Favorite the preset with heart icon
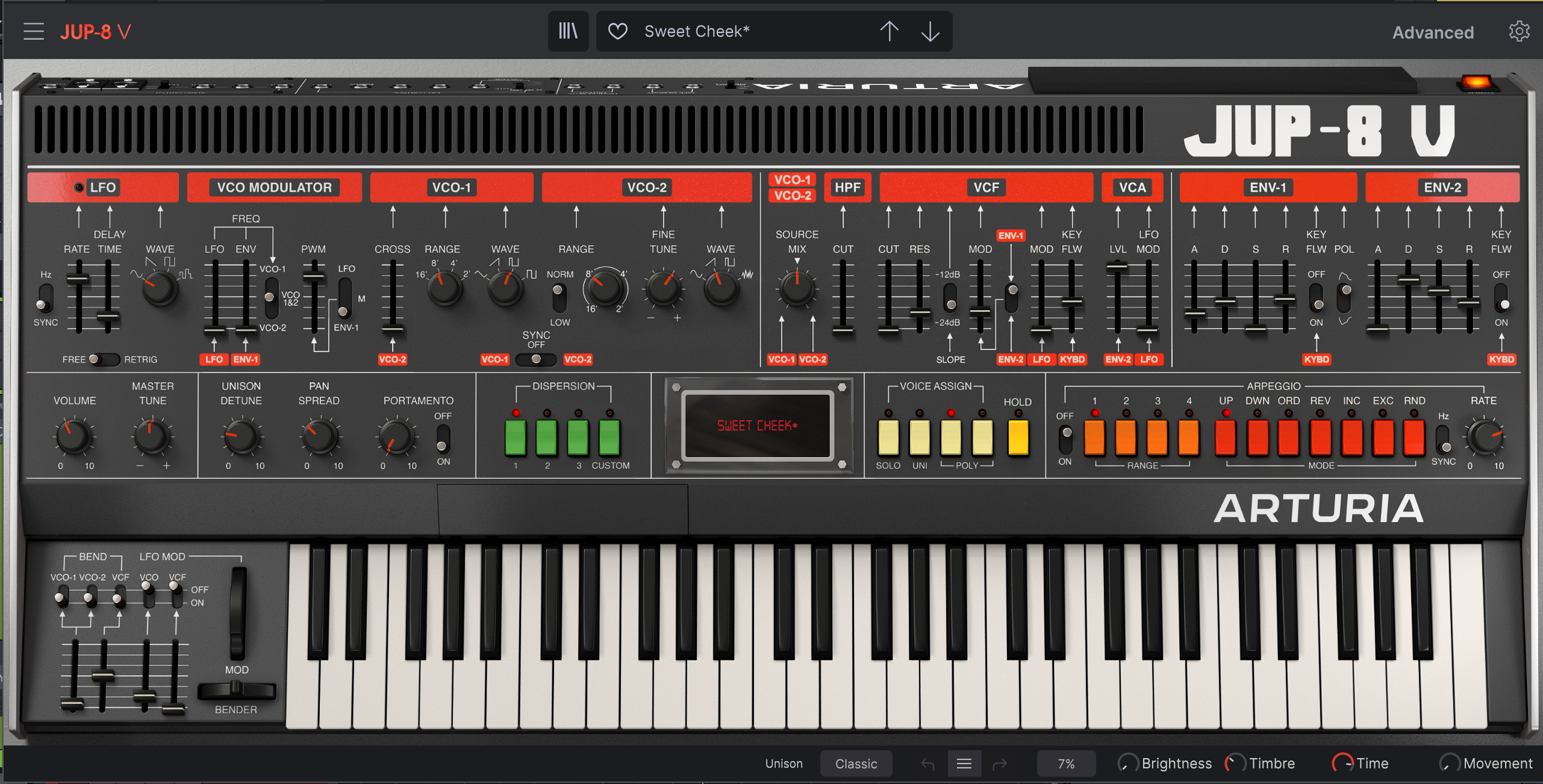The image size is (1543, 784). [617, 31]
